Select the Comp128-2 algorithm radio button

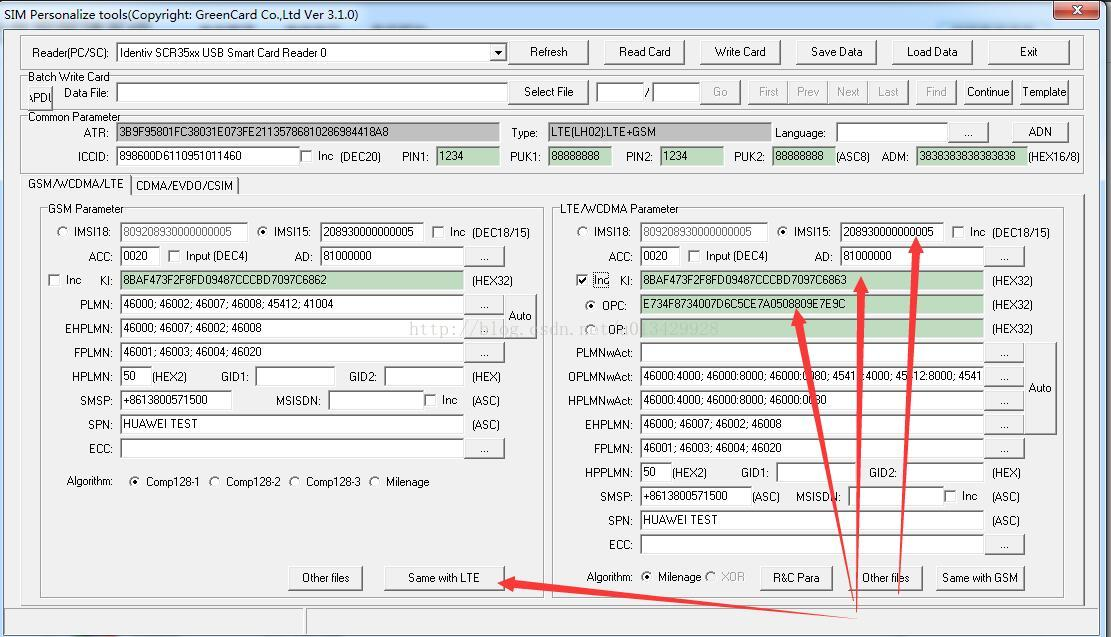point(215,482)
